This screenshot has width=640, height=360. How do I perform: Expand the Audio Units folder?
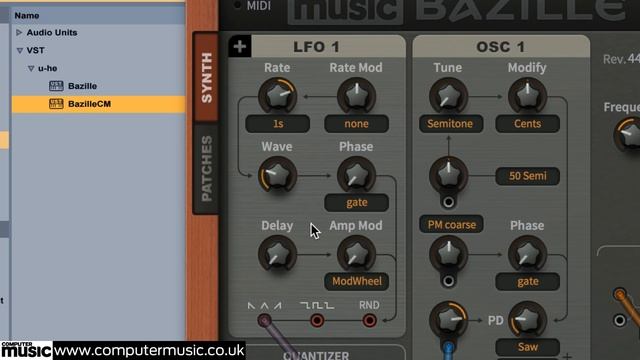tap(19, 32)
